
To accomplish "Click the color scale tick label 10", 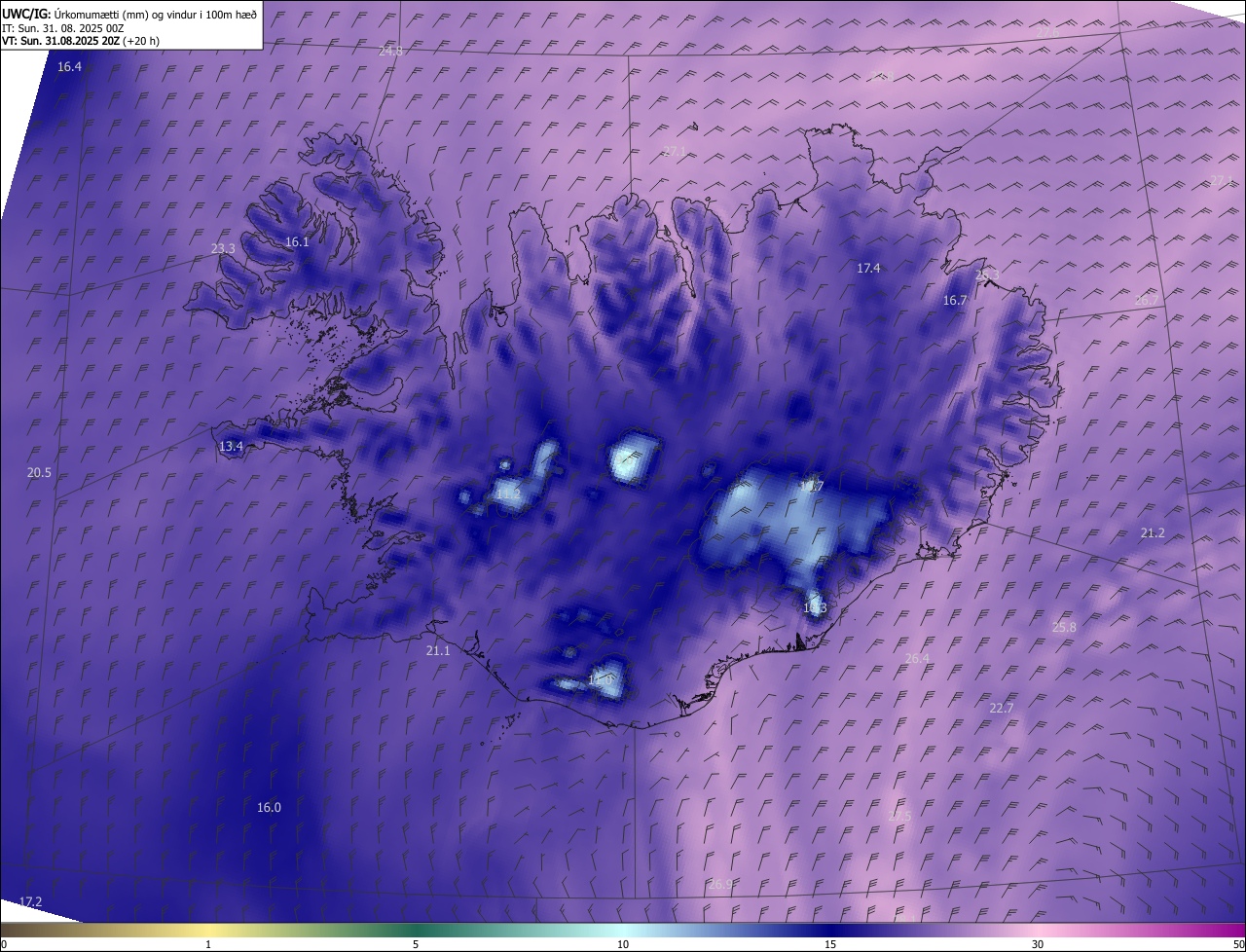I will [x=623, y=944].
